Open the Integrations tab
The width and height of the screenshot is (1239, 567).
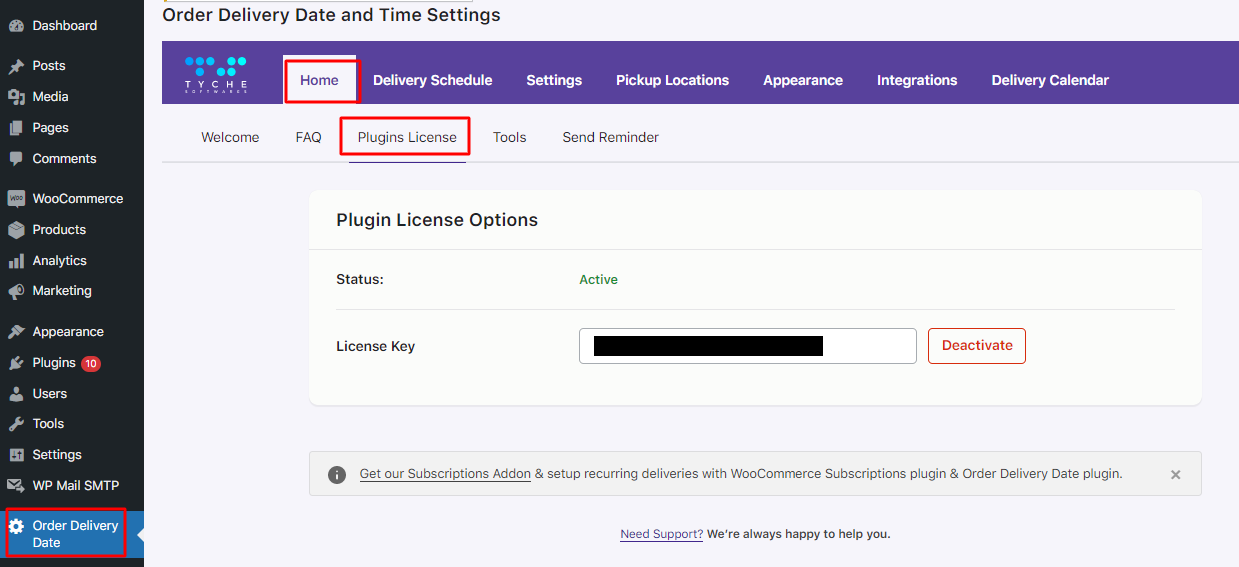(917, 80)
